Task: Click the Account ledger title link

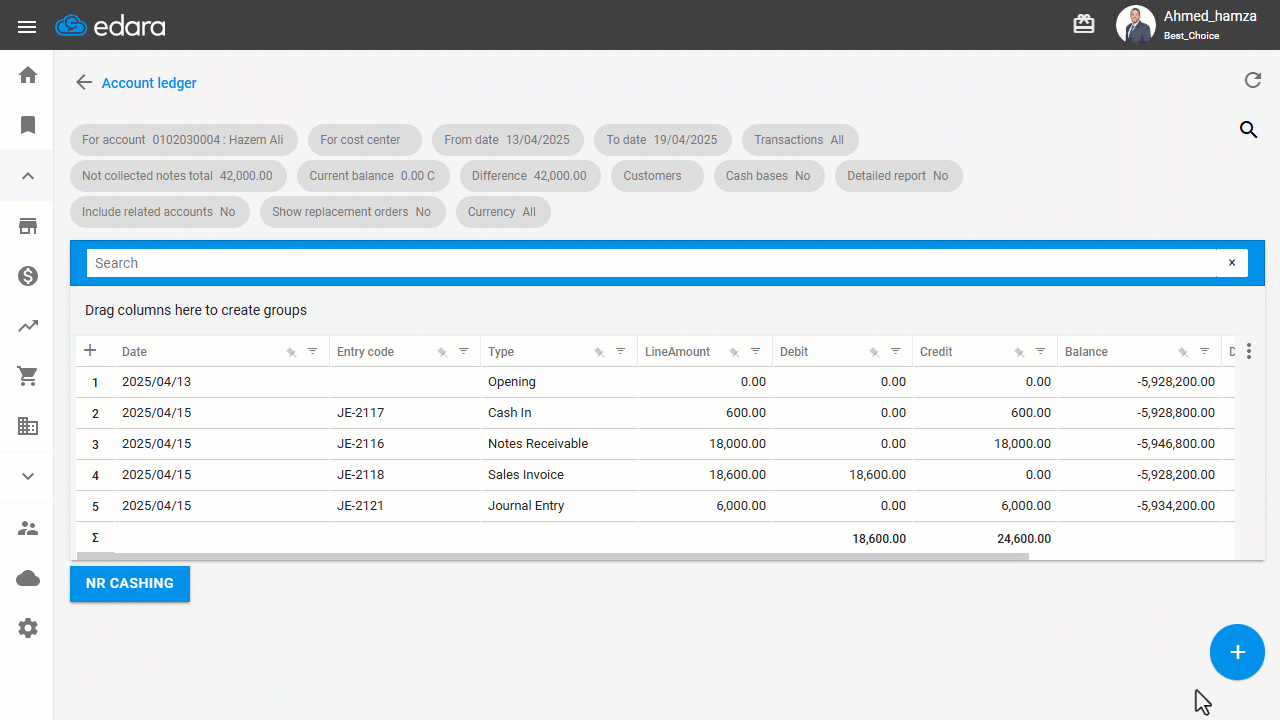Action: (149, 83)
